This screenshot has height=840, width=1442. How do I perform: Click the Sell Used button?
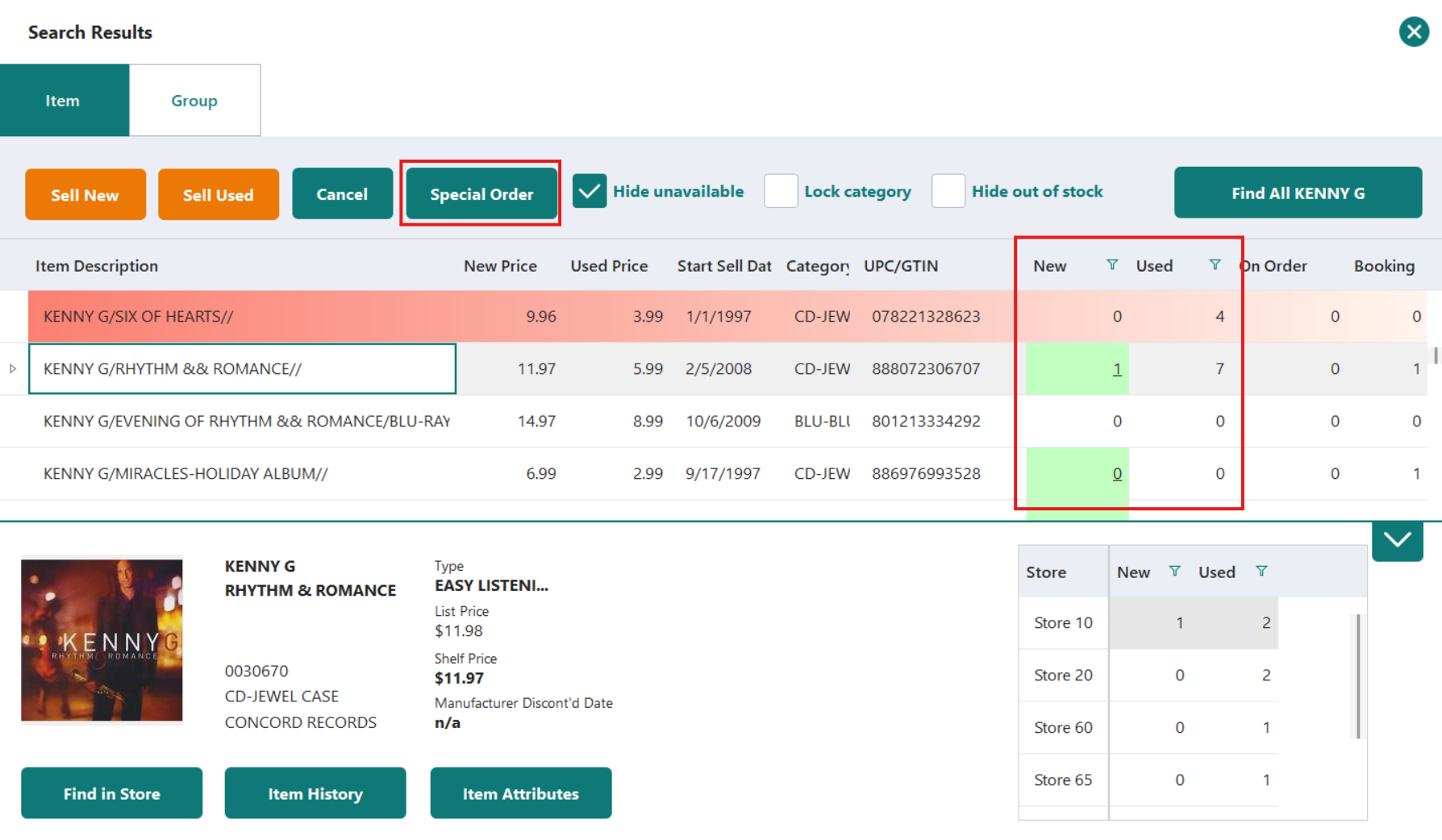point(219,194)
